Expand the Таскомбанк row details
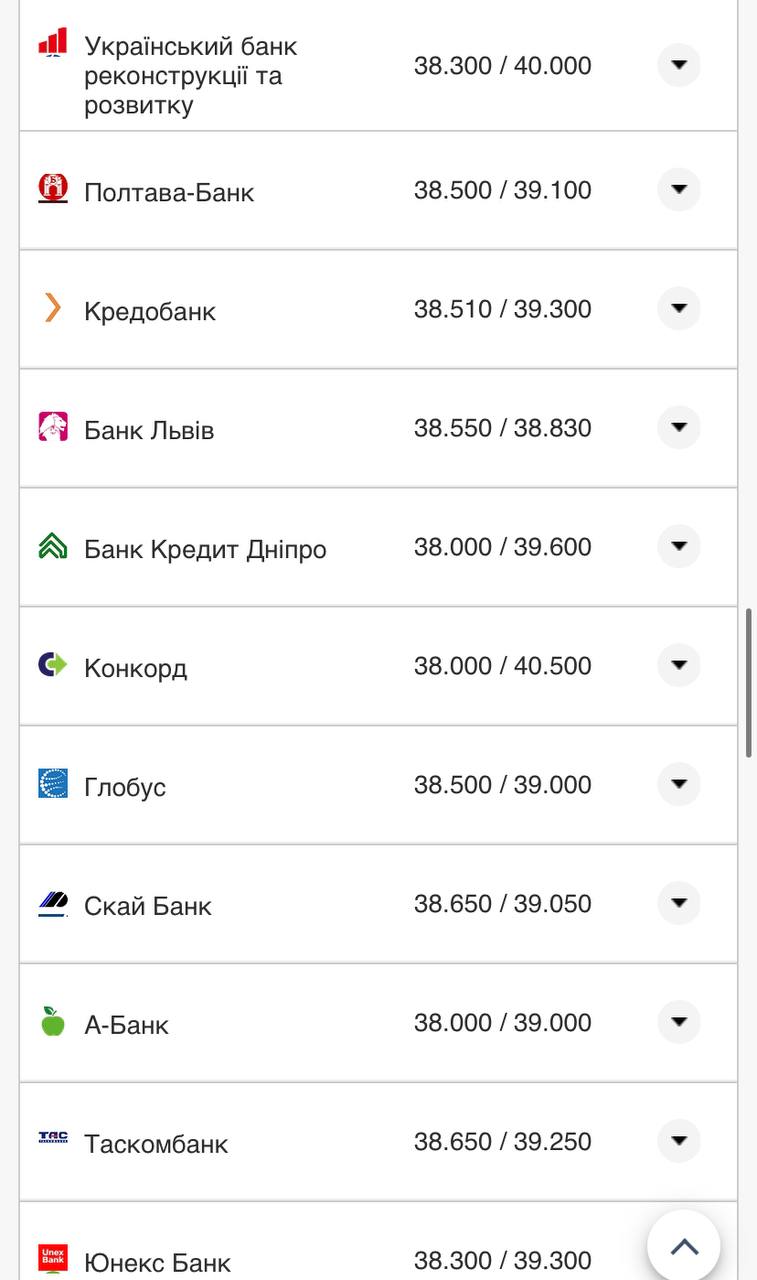757x1280 pixels. 679,1141
